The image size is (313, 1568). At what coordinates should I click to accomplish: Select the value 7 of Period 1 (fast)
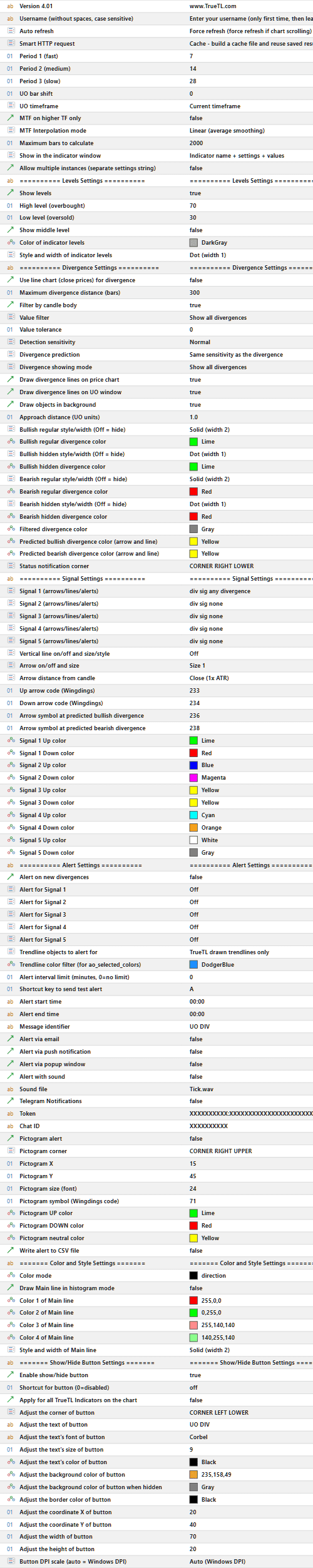tap(191, 56)
